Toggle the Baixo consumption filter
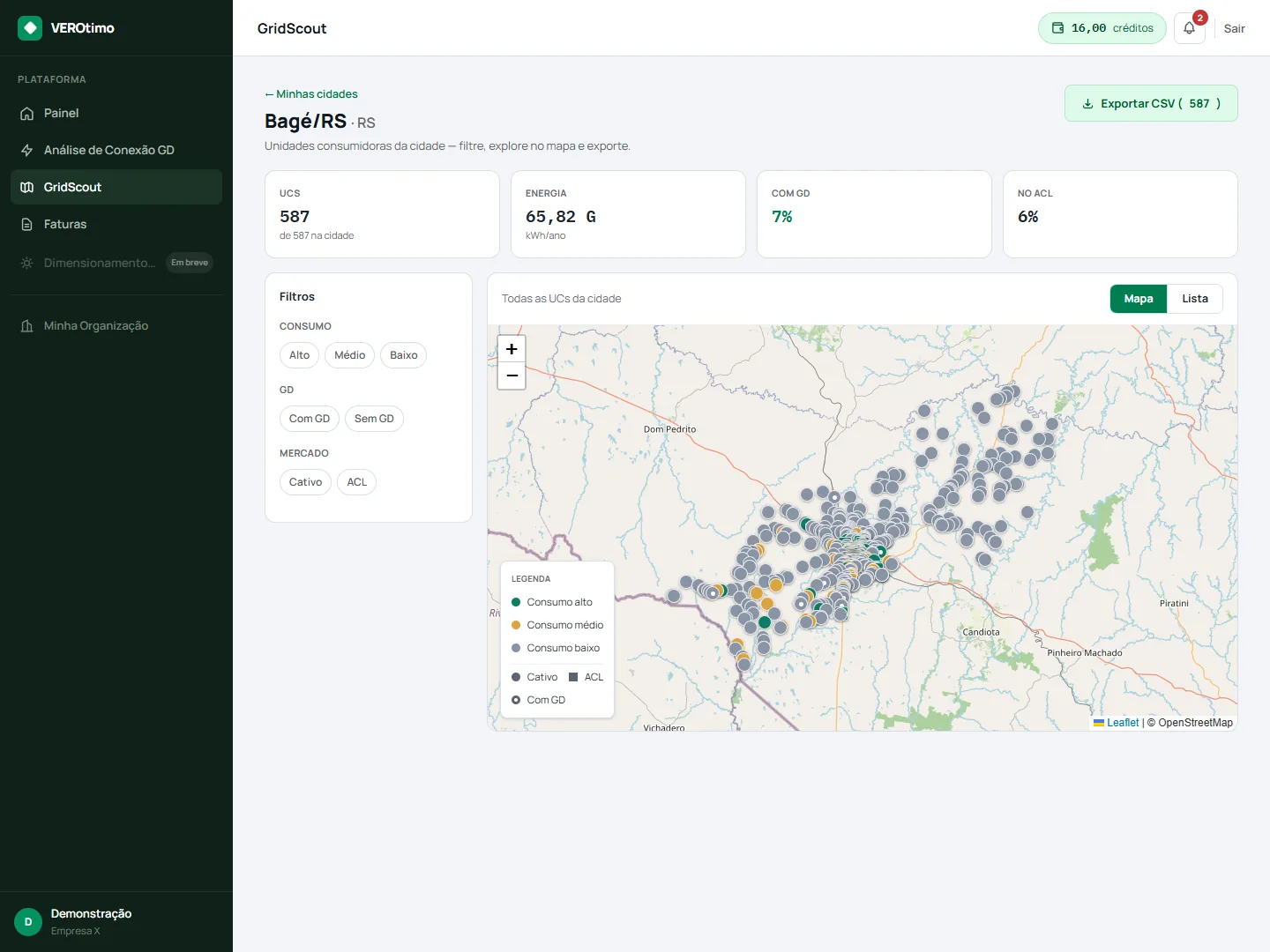 (x=404, y=355)
